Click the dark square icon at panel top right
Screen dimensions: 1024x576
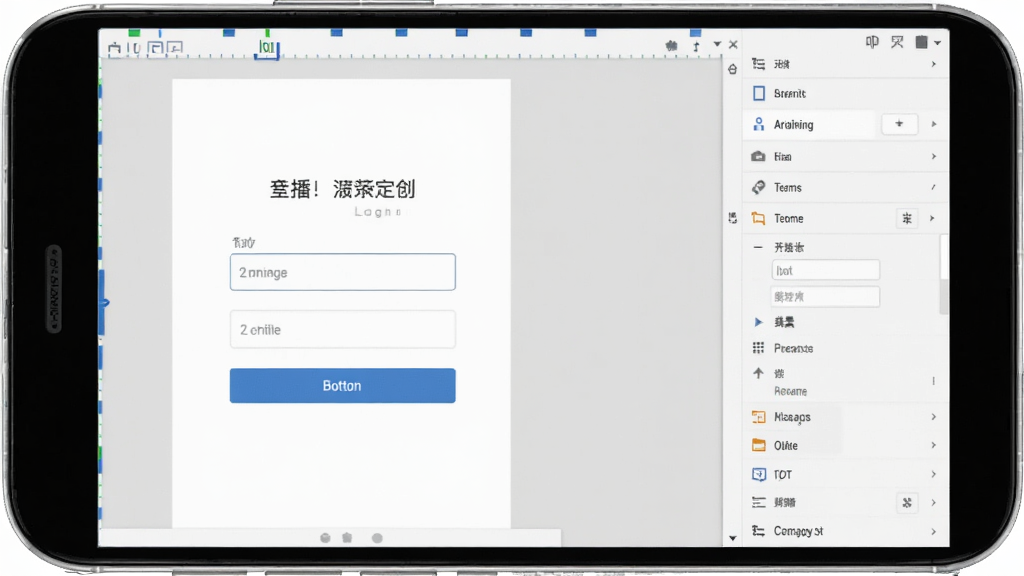click(x=921, y=42)
